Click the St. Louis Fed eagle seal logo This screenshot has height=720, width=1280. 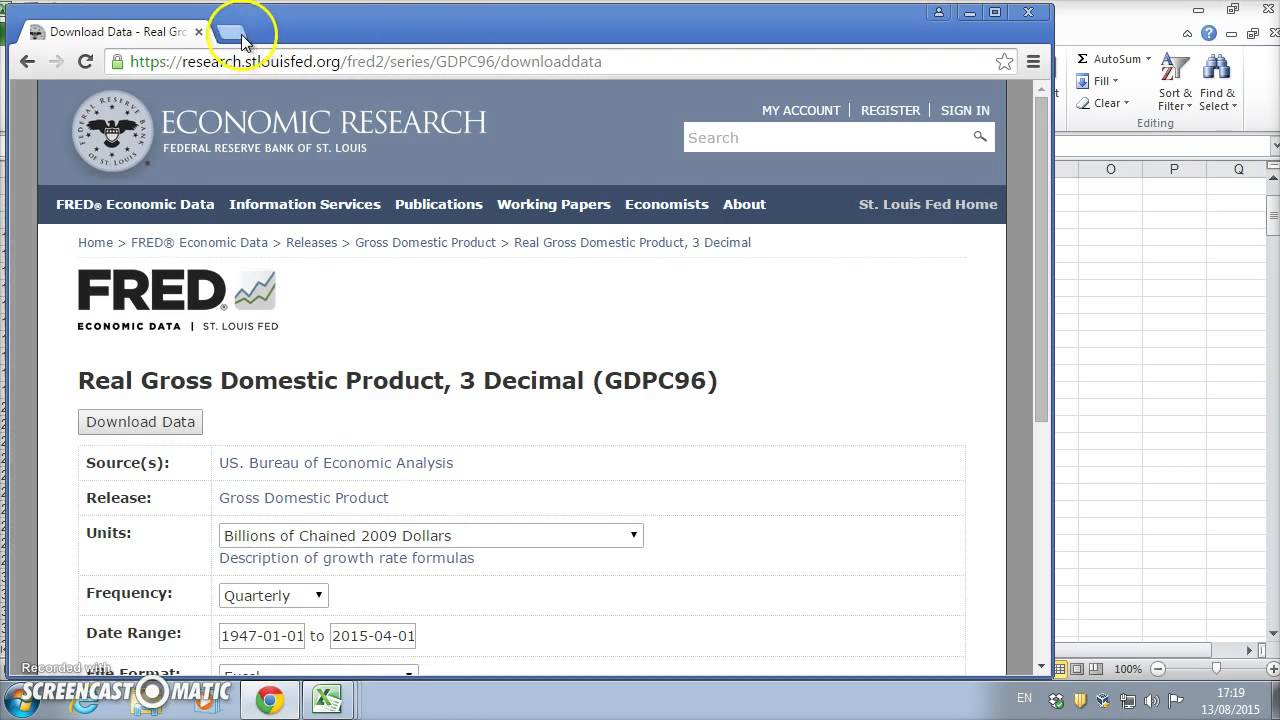click(112, 131)
